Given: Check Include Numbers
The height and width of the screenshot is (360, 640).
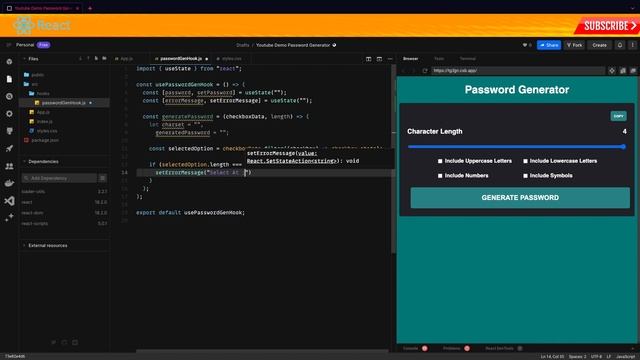Looking at the screenshot, I should tap(440, 176).
